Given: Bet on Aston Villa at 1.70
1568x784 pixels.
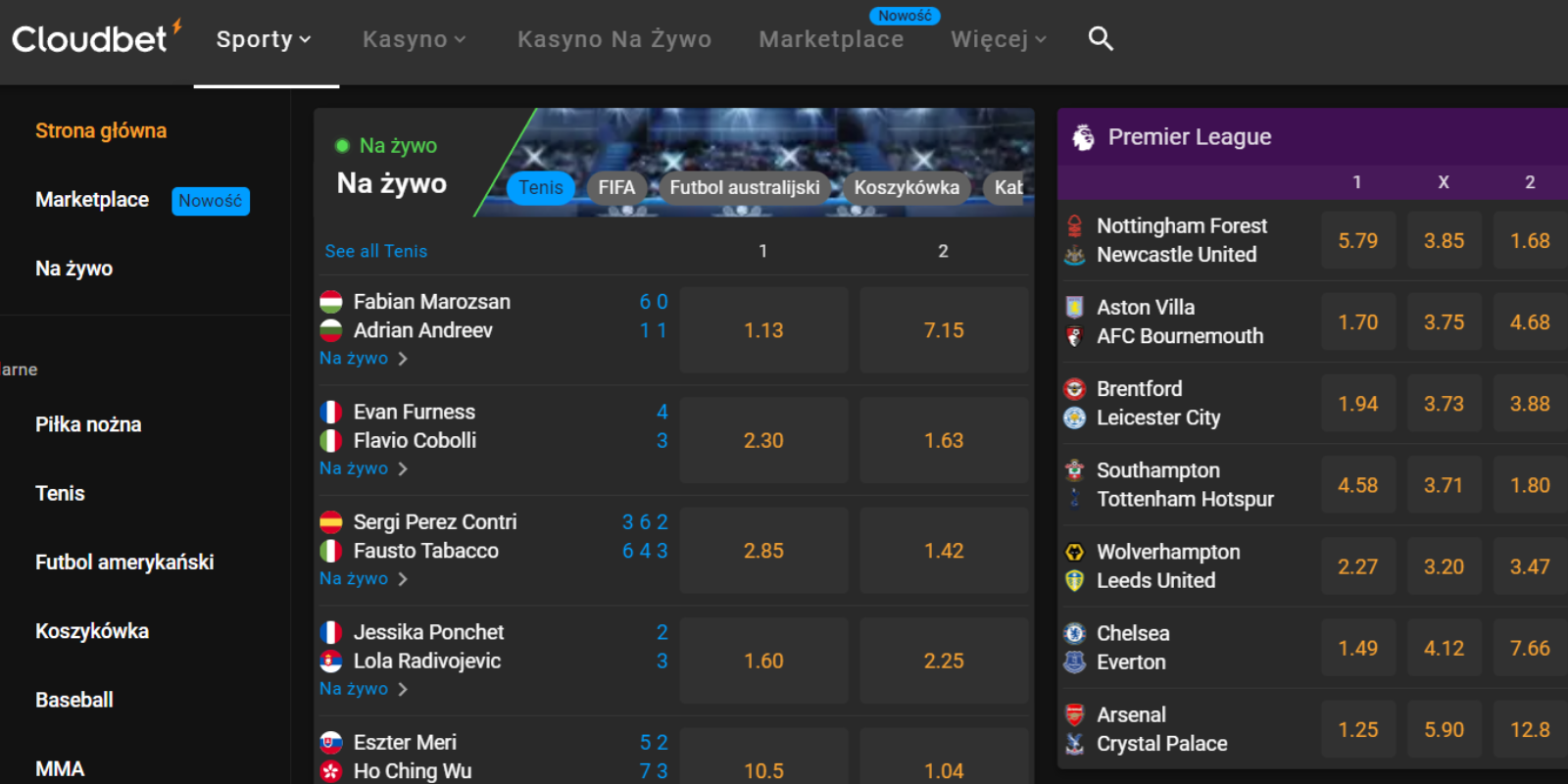Looking at the screenshot, I should 1357,322.
